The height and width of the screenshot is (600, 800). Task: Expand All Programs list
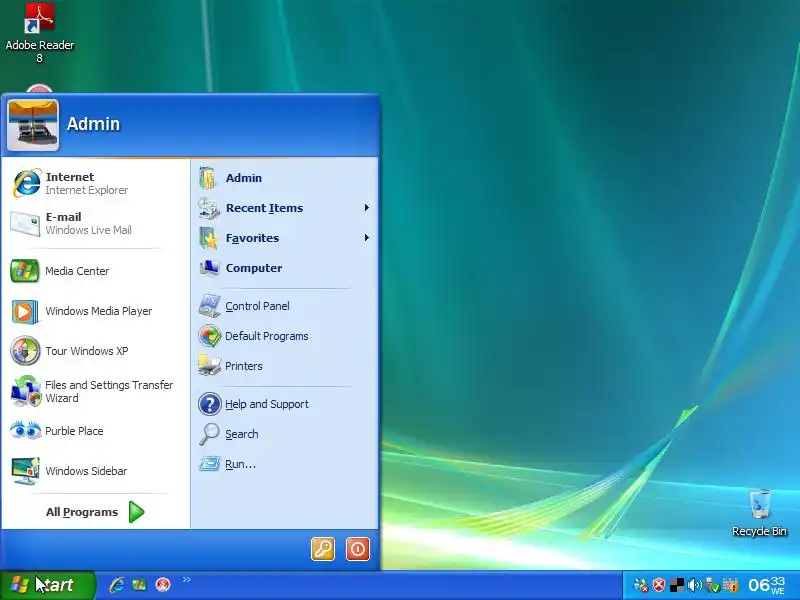click(95, 512)
